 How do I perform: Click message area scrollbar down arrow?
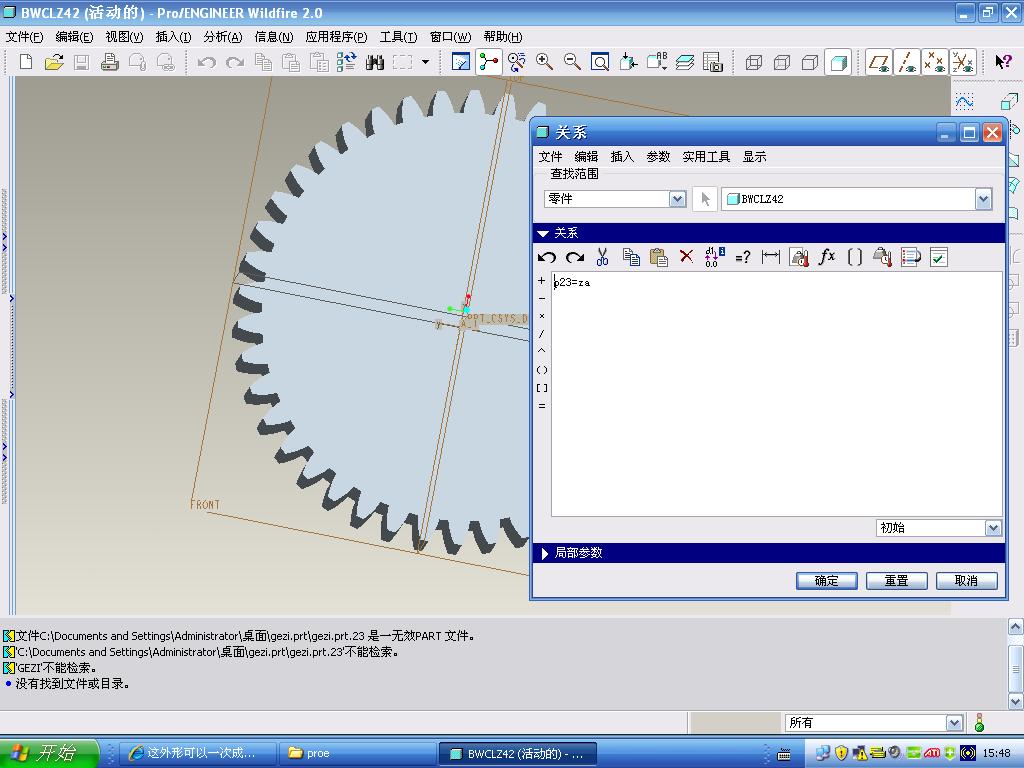coord(1016,701)
